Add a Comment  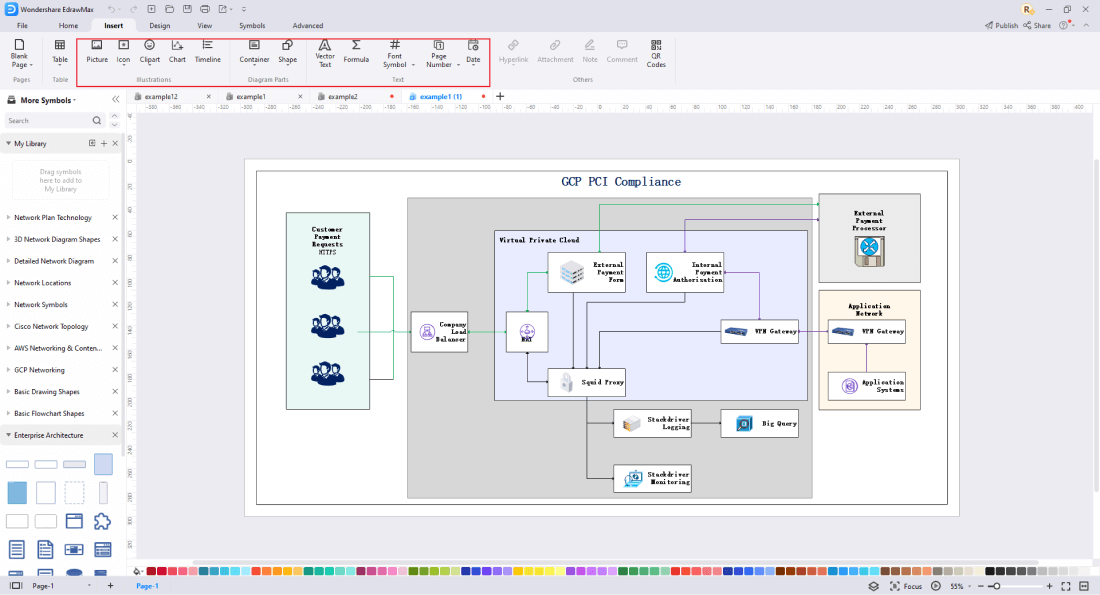[x=622, y=52]
